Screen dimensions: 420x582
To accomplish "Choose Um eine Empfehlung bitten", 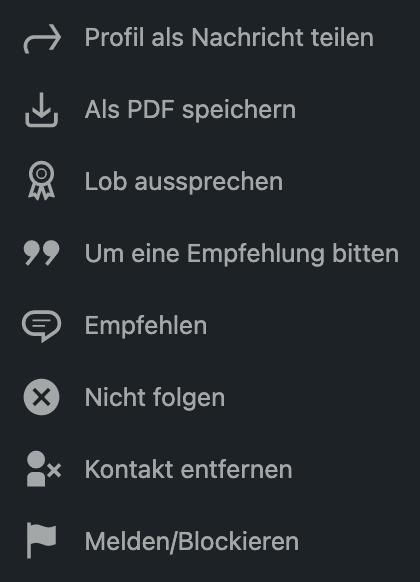I will 210,254.
